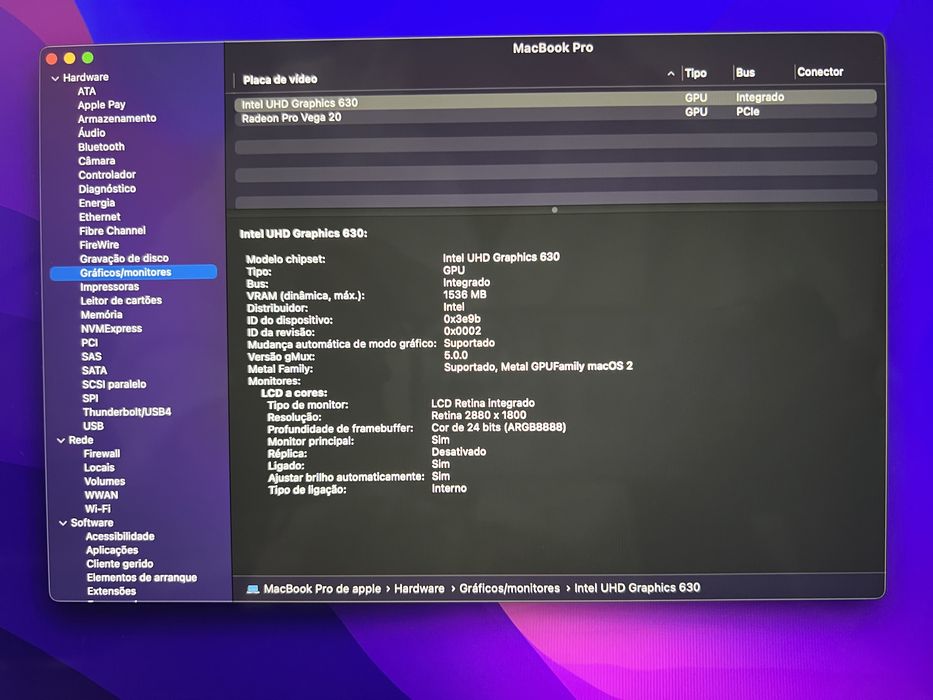Select SAS in the sidebar
The height and width of the screenshot is (700, 933).
coord(91,357)
